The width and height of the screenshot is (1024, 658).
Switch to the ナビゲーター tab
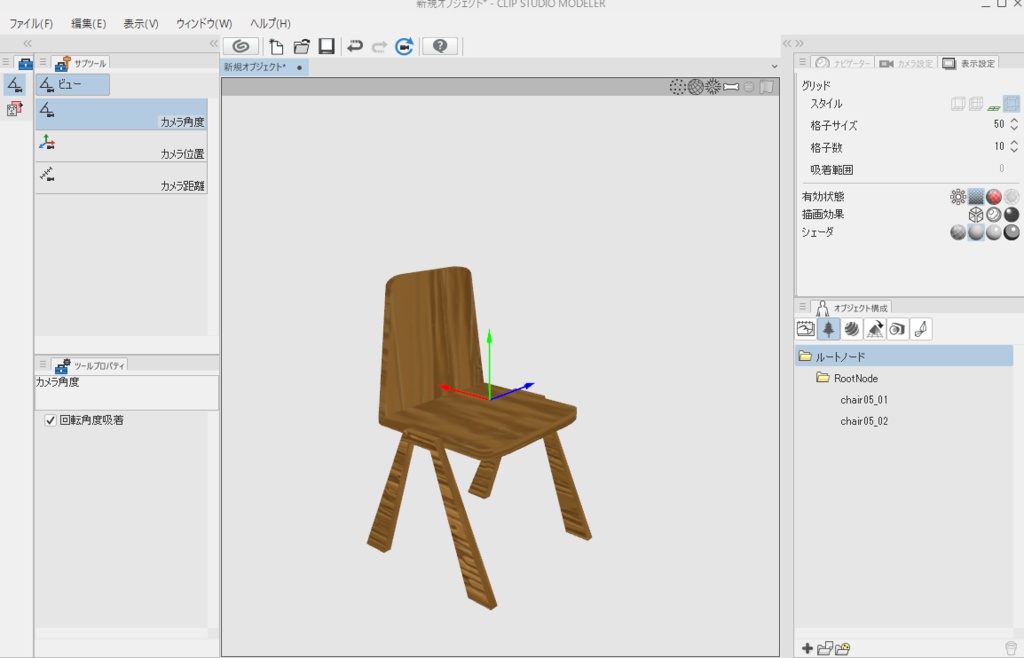pos(843,63)
